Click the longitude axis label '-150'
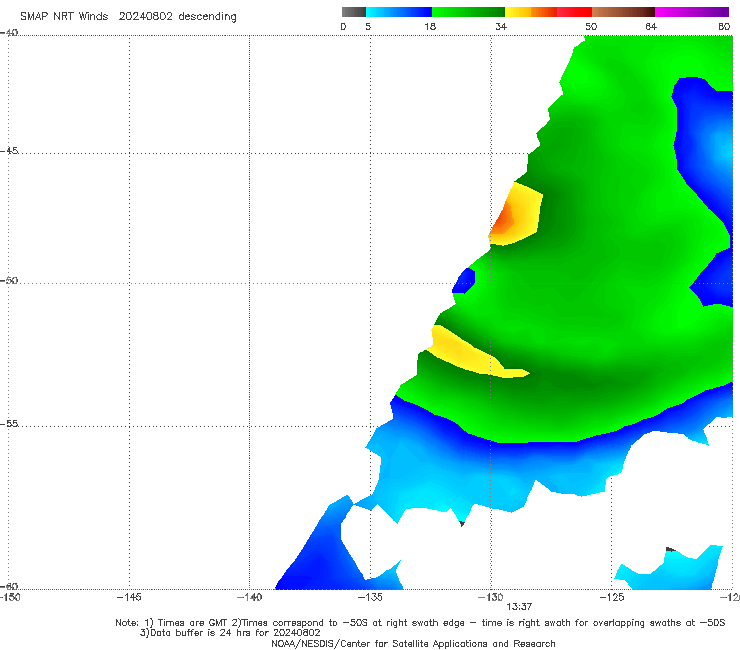 pos(10,597)
